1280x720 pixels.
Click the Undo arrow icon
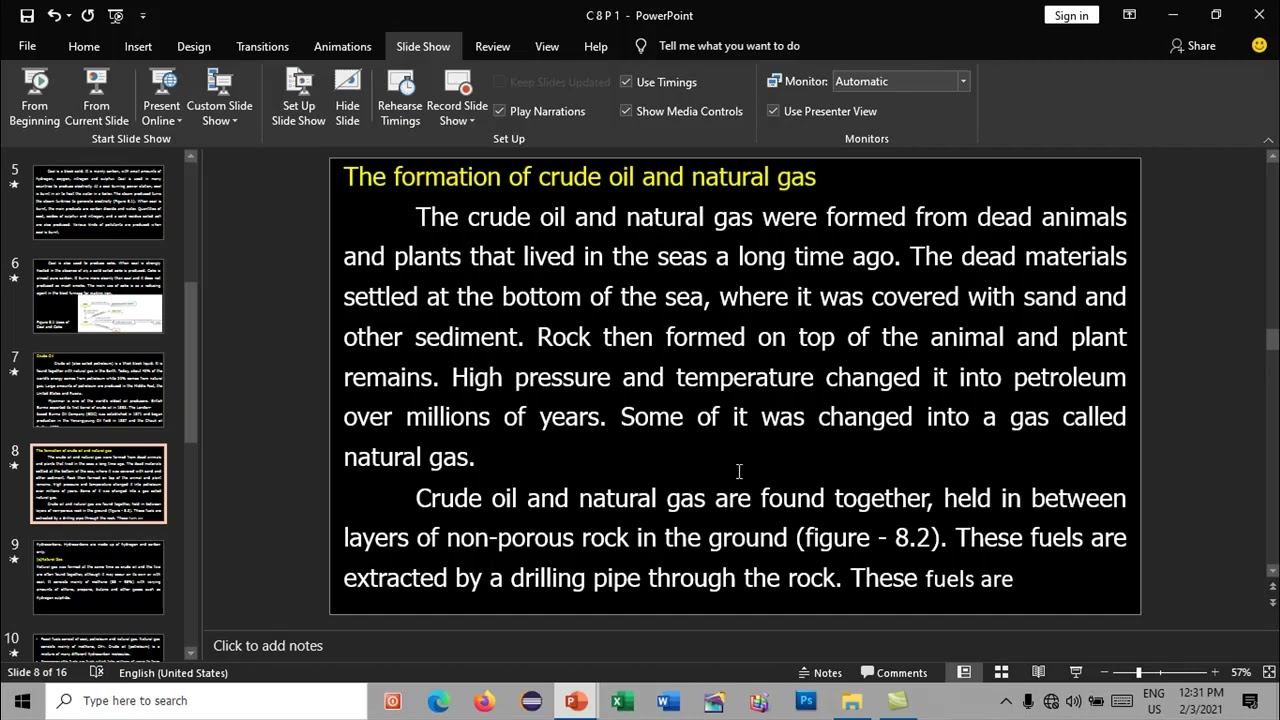point(53,15)
